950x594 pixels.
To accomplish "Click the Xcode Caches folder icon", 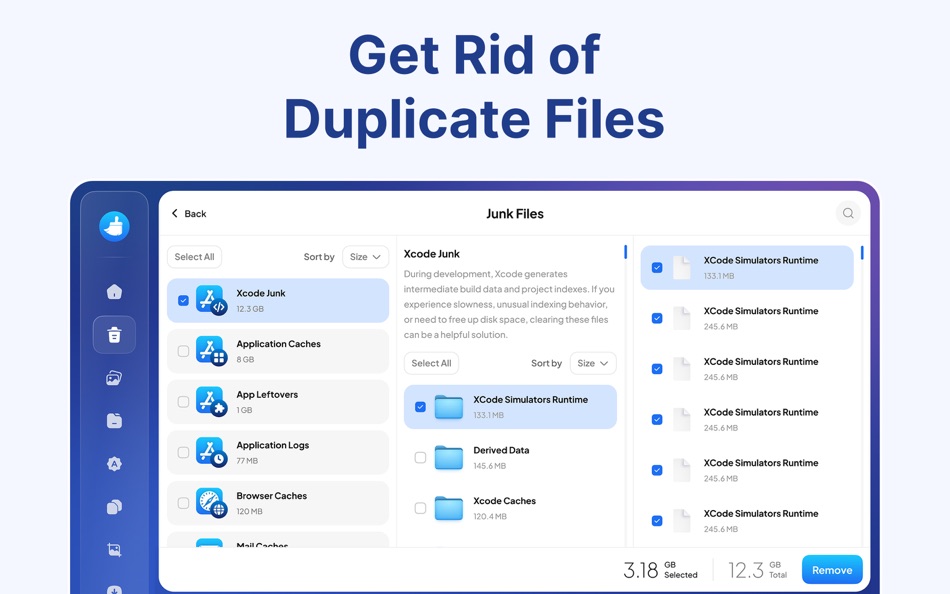I will tap(449, 508).
